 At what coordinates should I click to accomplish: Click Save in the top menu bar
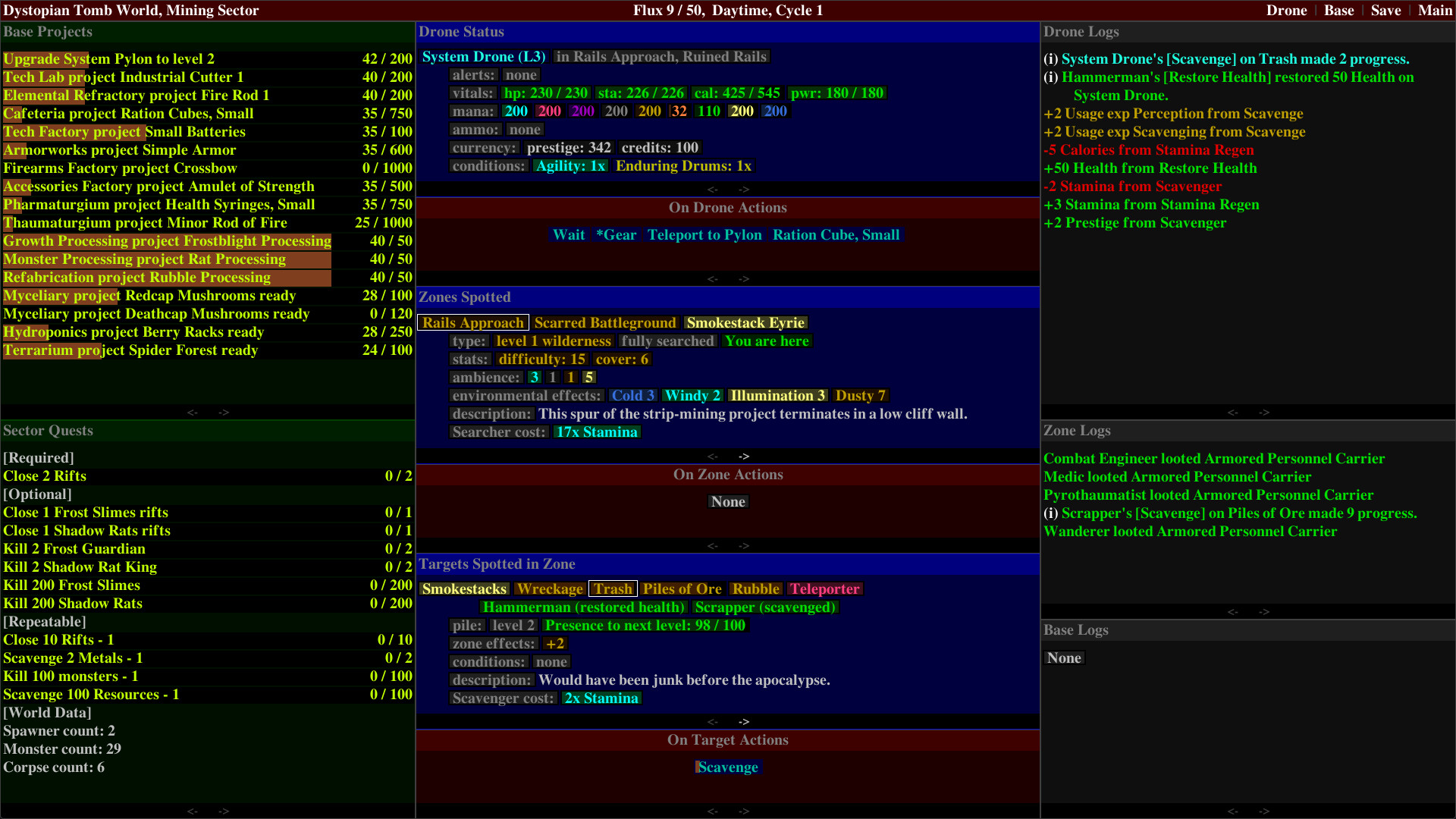pos(1385,10)
